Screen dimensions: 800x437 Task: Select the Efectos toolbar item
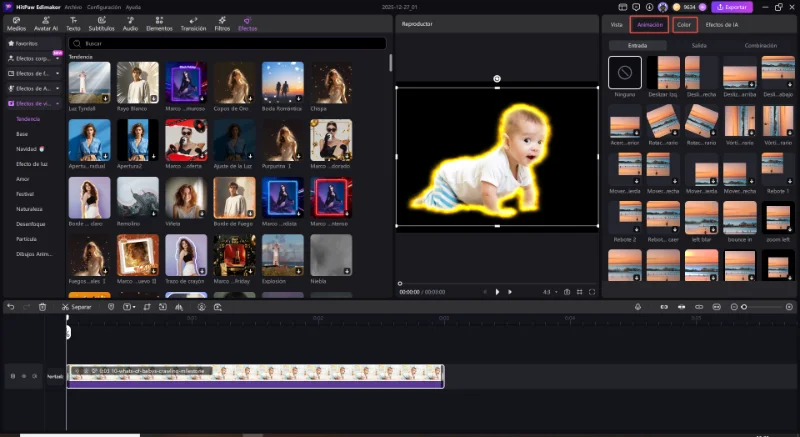(247, 24)
